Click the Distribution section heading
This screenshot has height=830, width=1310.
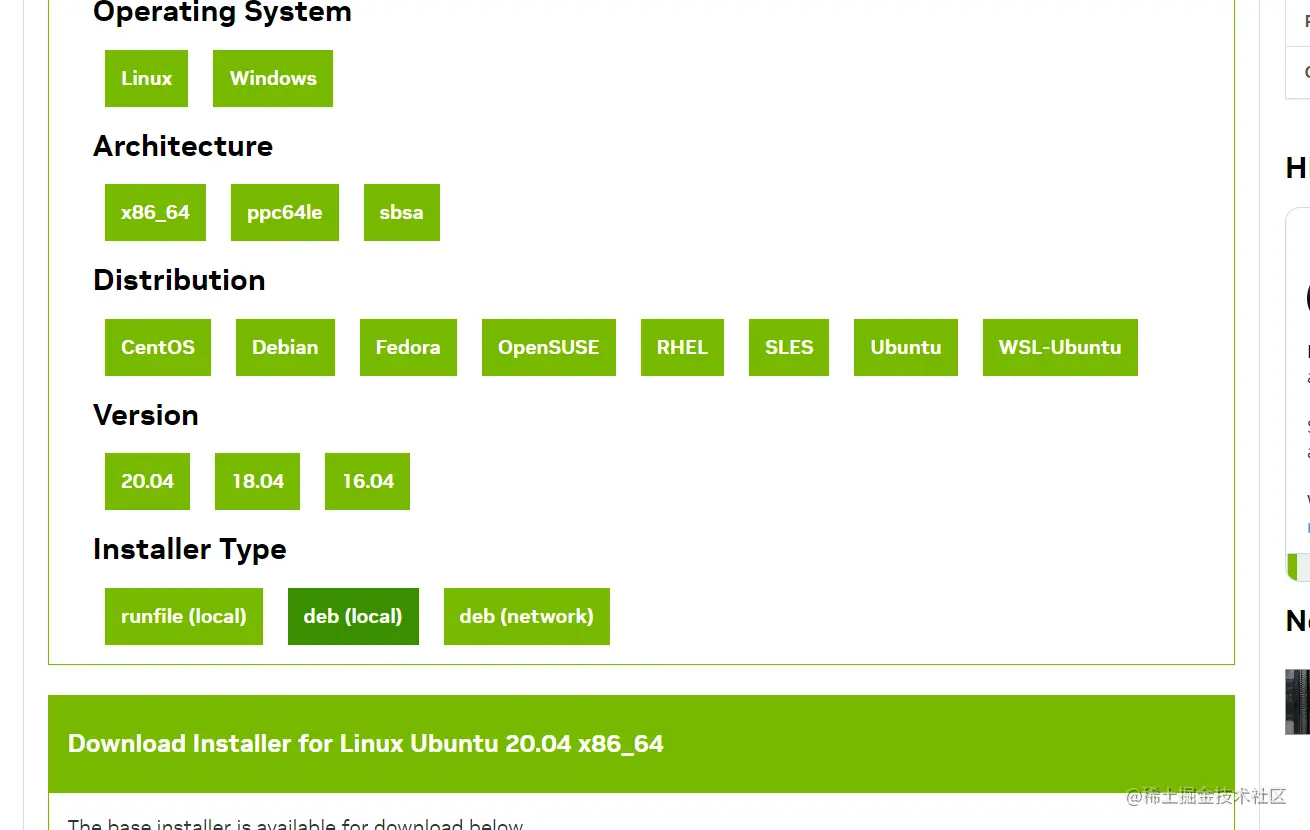(x=179, y=280)
